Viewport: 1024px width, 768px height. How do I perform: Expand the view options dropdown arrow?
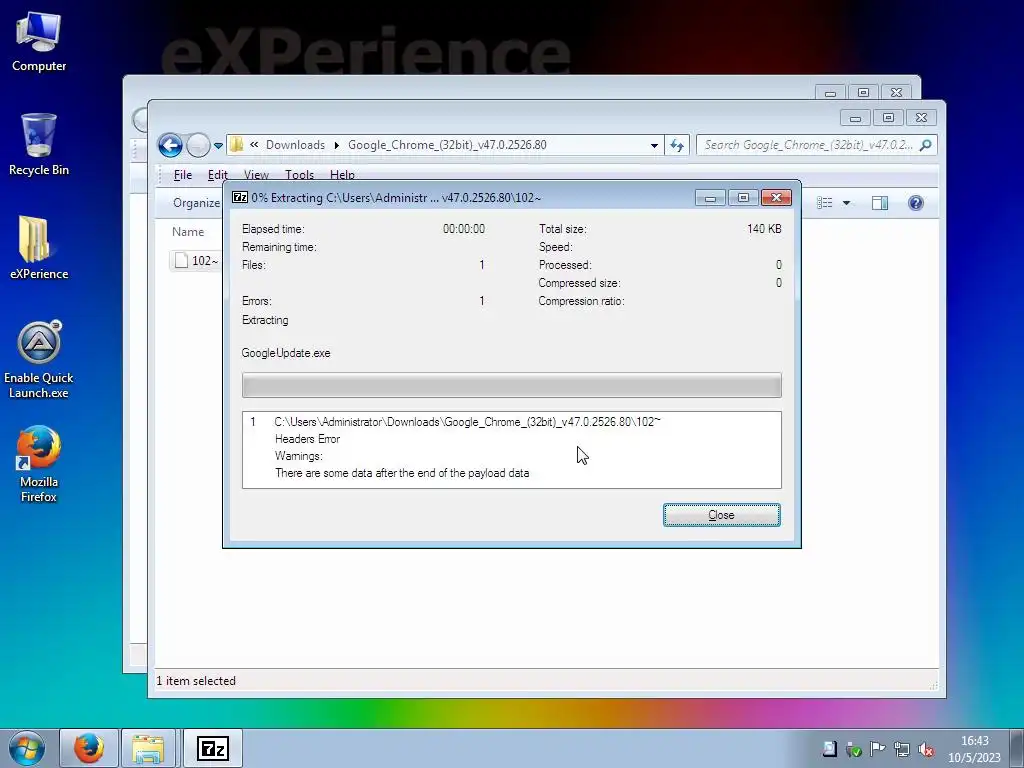click(846, 203)
